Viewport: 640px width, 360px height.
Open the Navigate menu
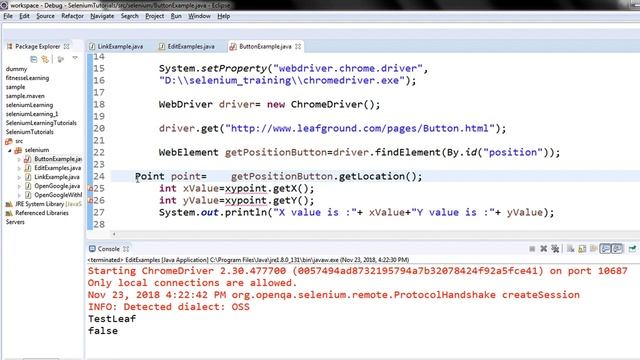tap(102, 16)
